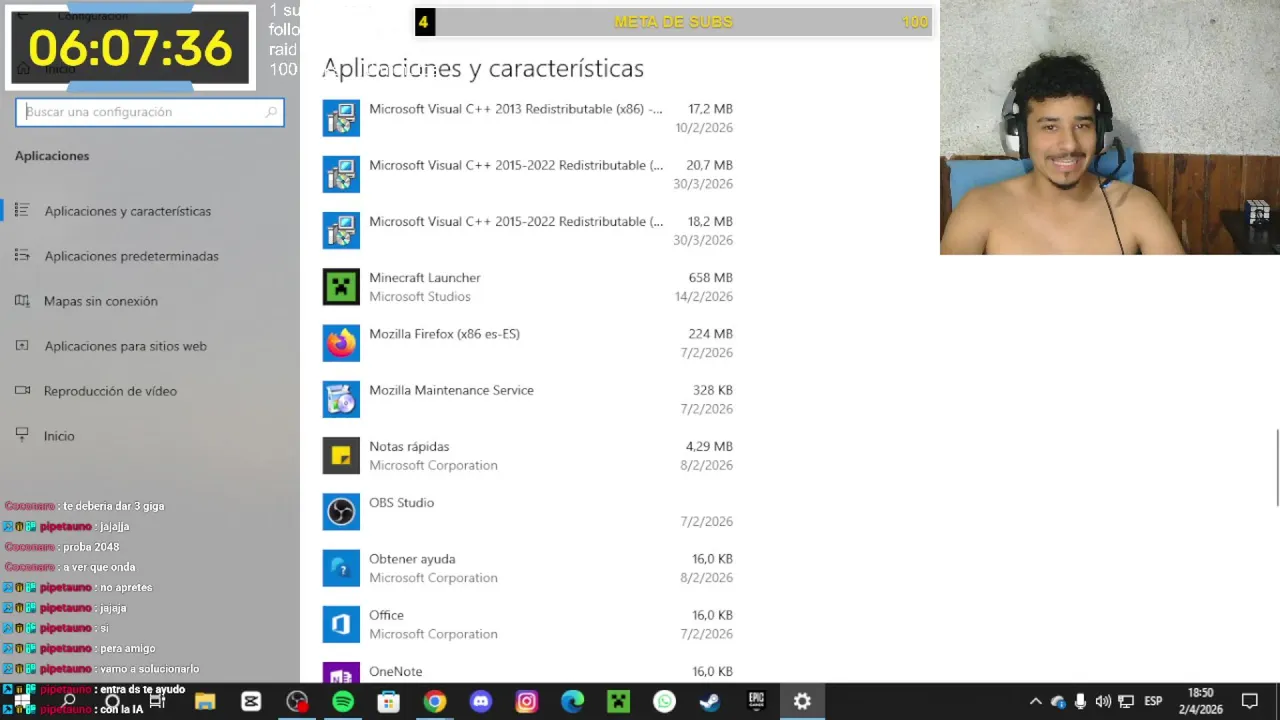Open File Explorer from the taskbar
This screenshot has width=1280, height=720.
(x=205, y=702)
